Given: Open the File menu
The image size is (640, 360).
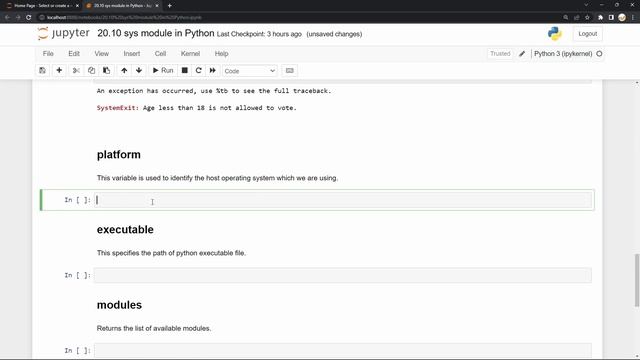Looking at the screenshot, I should click(x=48, y=53).
